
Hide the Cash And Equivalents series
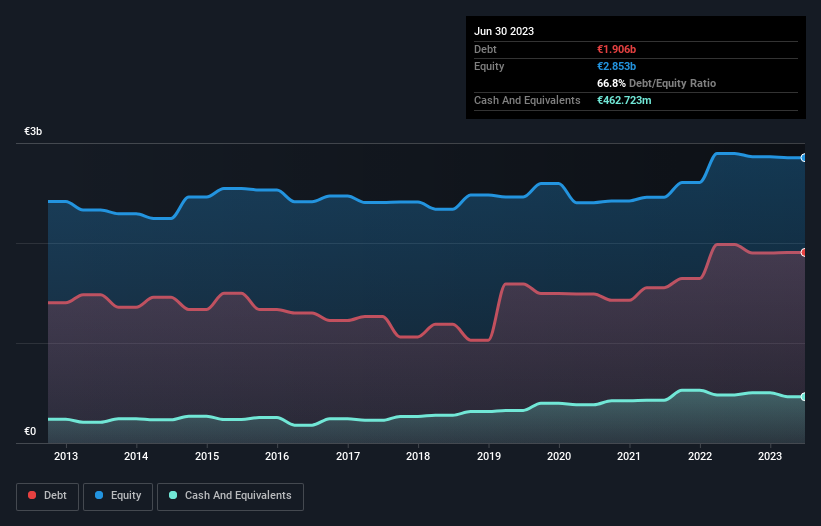(230, 495)
